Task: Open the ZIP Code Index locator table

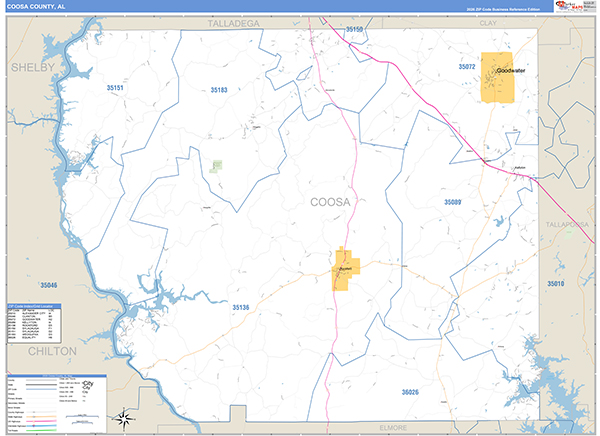Action: [x=34, y=324]
